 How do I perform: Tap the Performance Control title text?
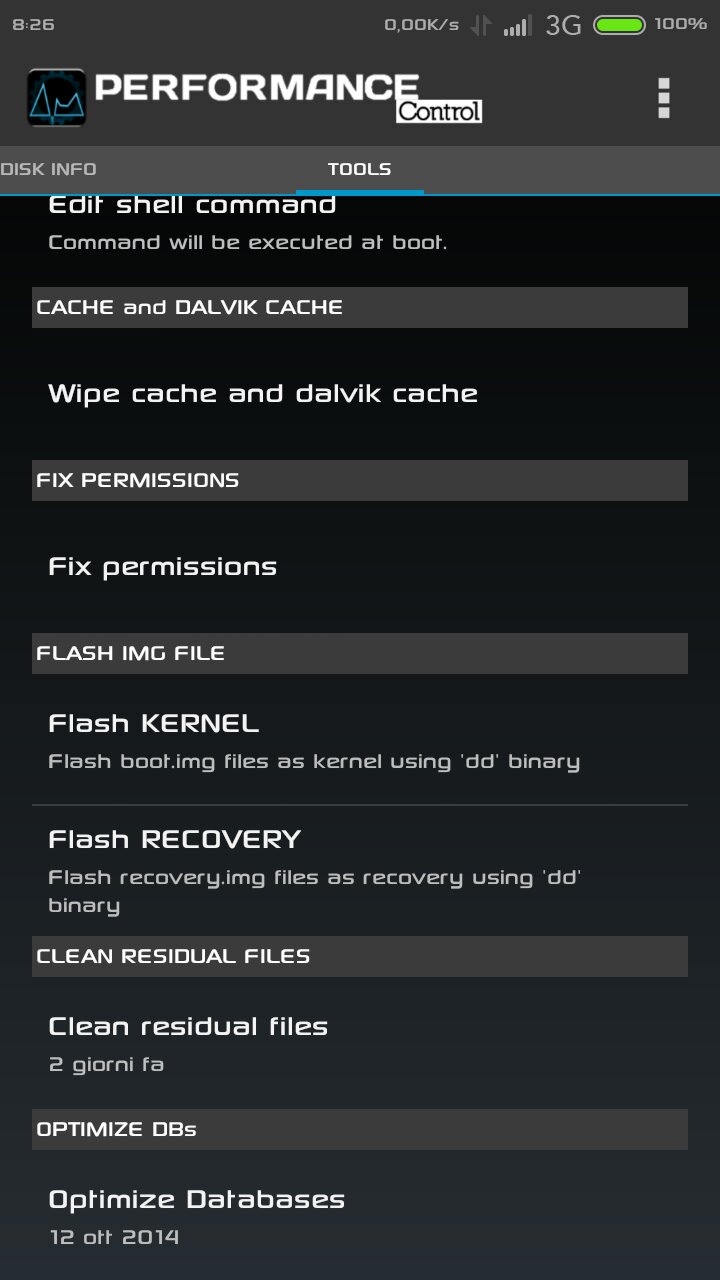(x=289, y=97)
